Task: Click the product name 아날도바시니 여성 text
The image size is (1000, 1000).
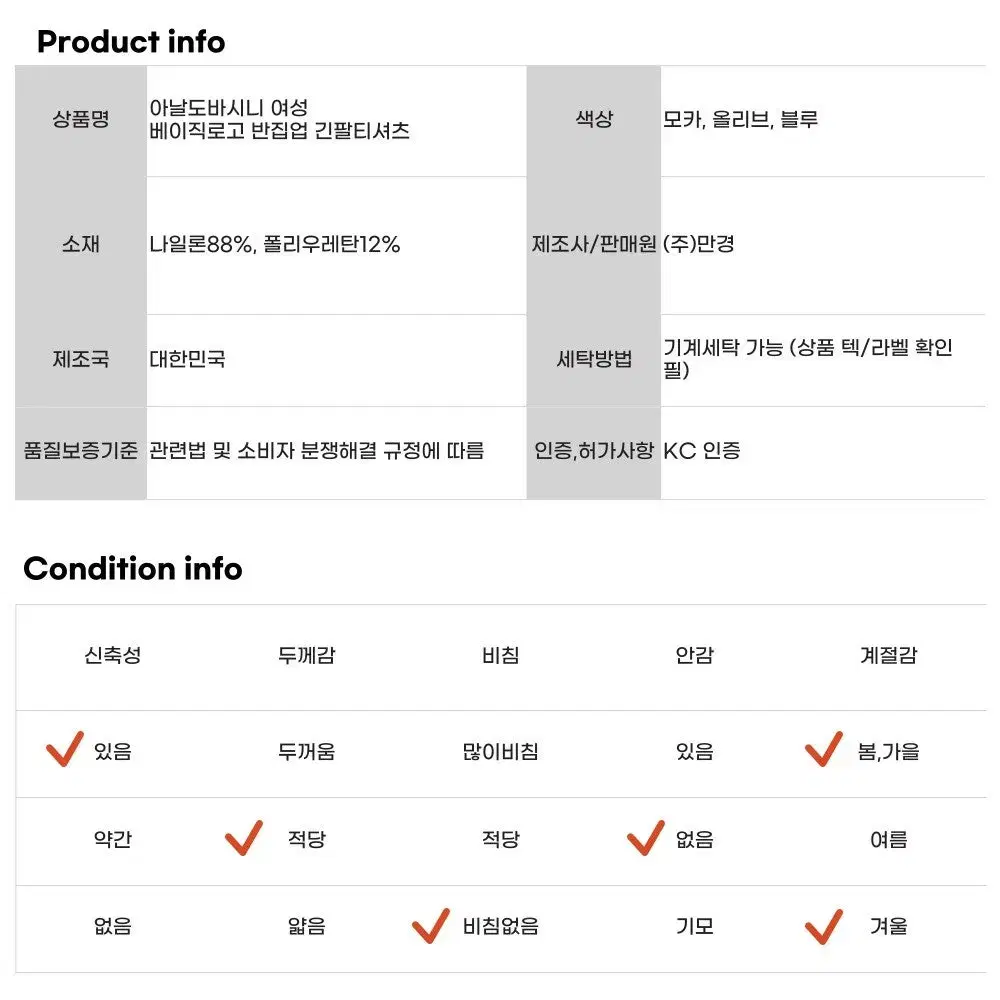Action: [x=229, y=108]
